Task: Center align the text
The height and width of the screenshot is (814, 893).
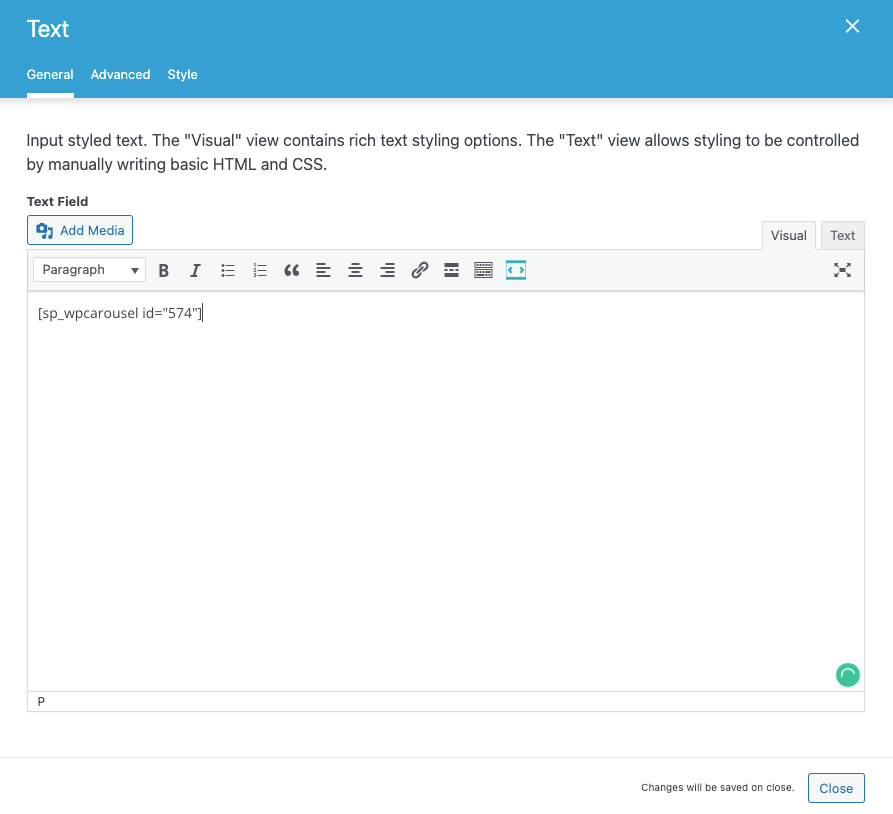Action: 355,270
